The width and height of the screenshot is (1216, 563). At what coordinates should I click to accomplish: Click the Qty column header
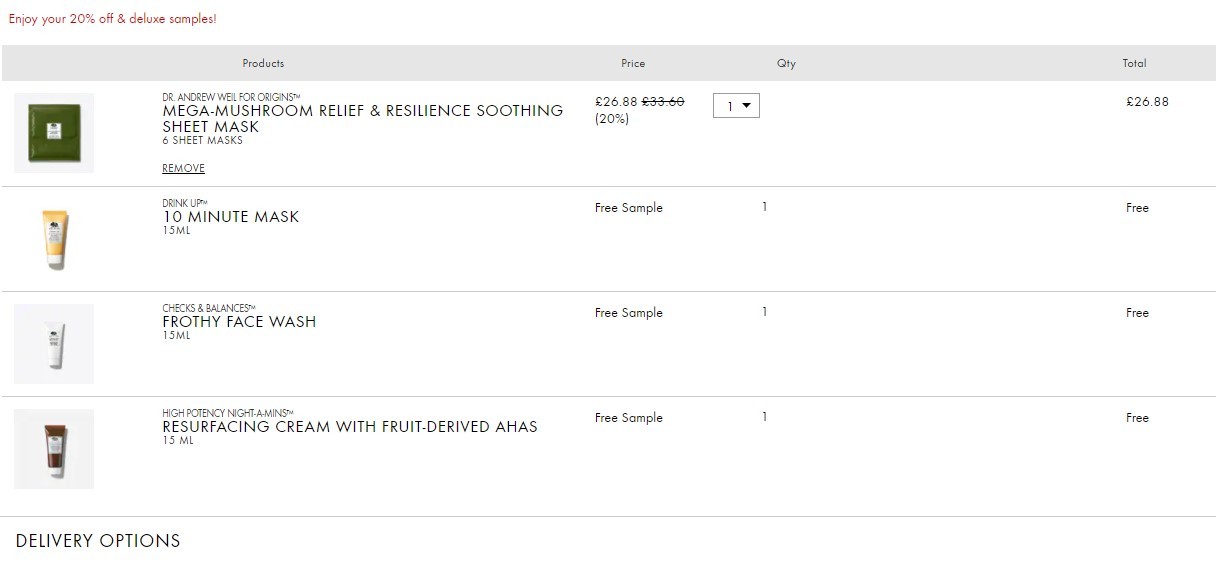tap(786, 63)
